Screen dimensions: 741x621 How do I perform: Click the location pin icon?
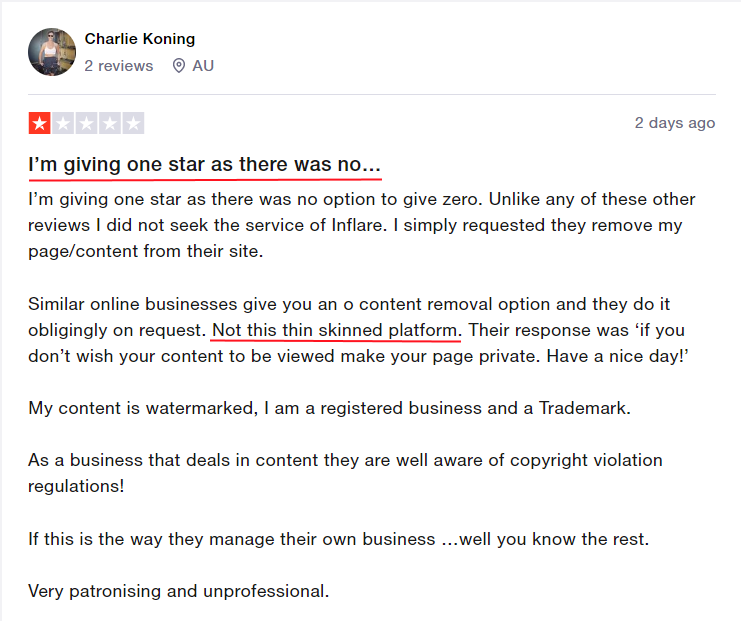(179, 66)
